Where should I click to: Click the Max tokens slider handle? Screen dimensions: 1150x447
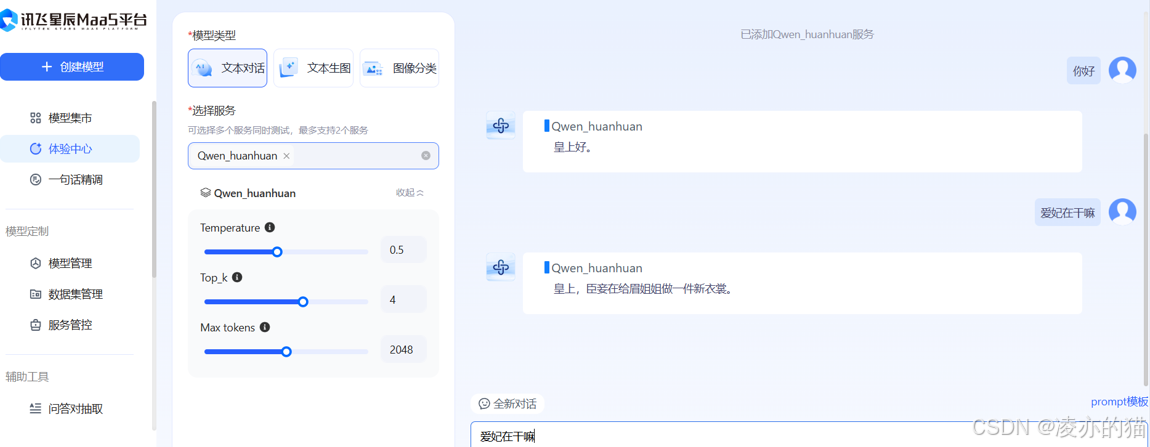(x=286, y=352)
